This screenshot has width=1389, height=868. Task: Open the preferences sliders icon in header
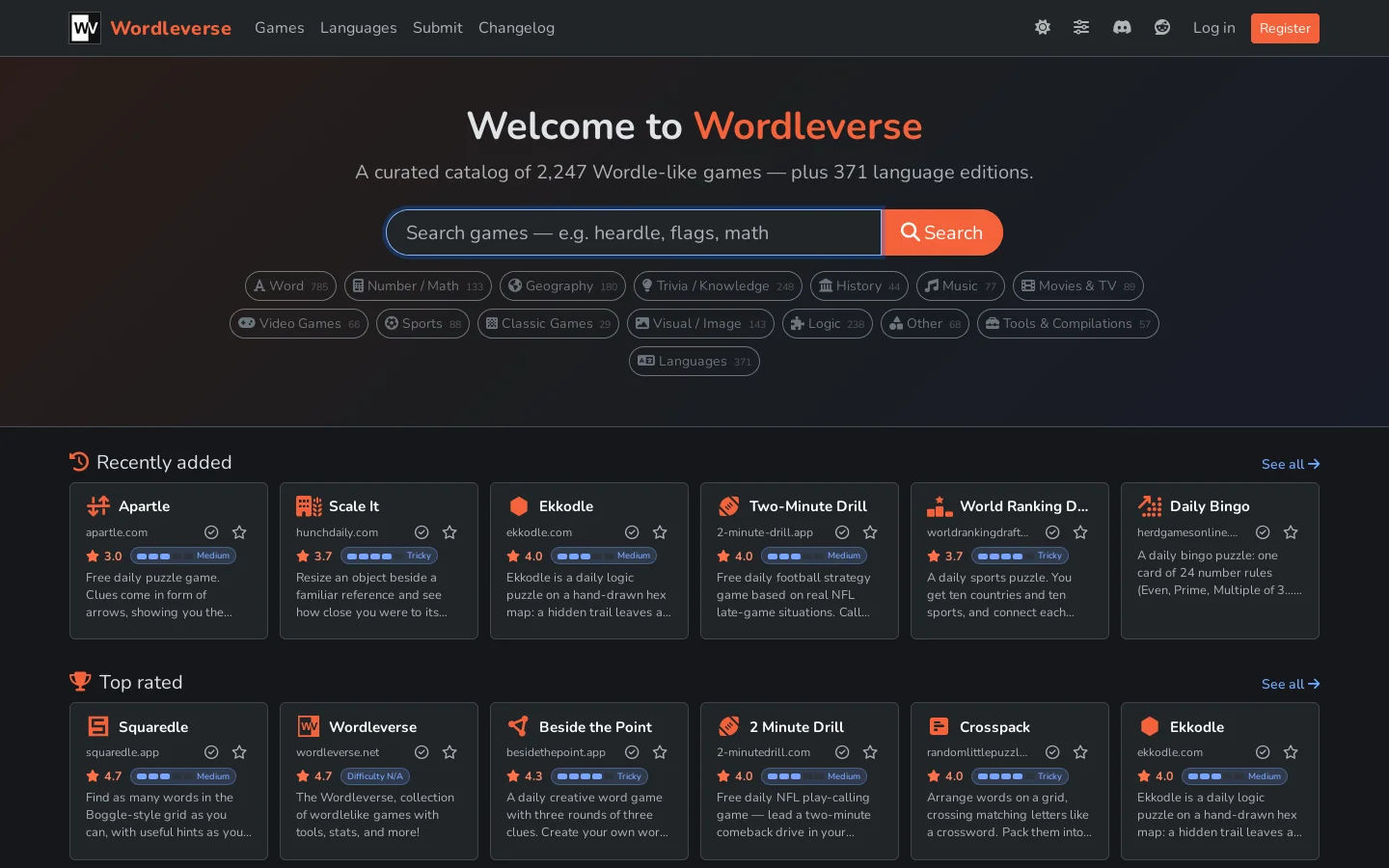pyautogui.click(x=1081, y=28)
